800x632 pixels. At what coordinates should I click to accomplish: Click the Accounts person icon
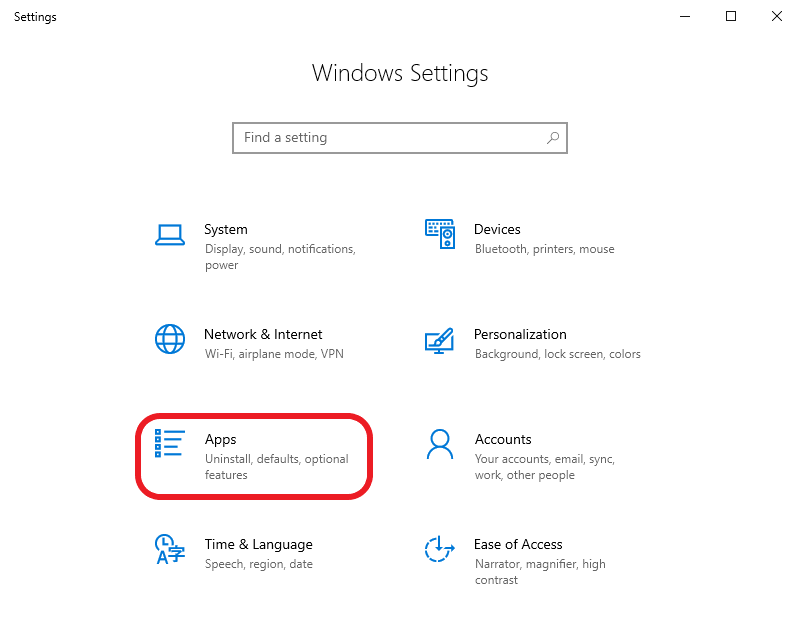(440, 445)
